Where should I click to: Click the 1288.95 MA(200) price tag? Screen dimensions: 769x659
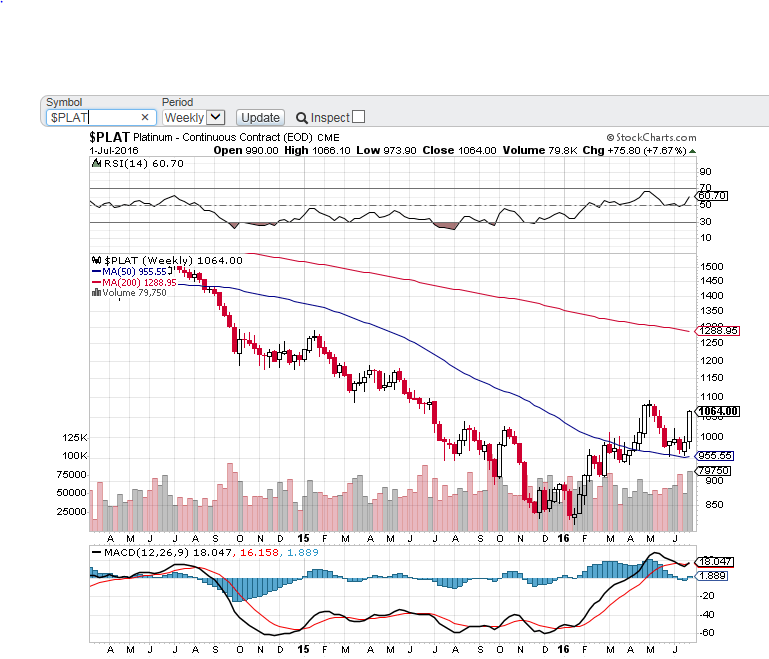click(x=718, y=331)
